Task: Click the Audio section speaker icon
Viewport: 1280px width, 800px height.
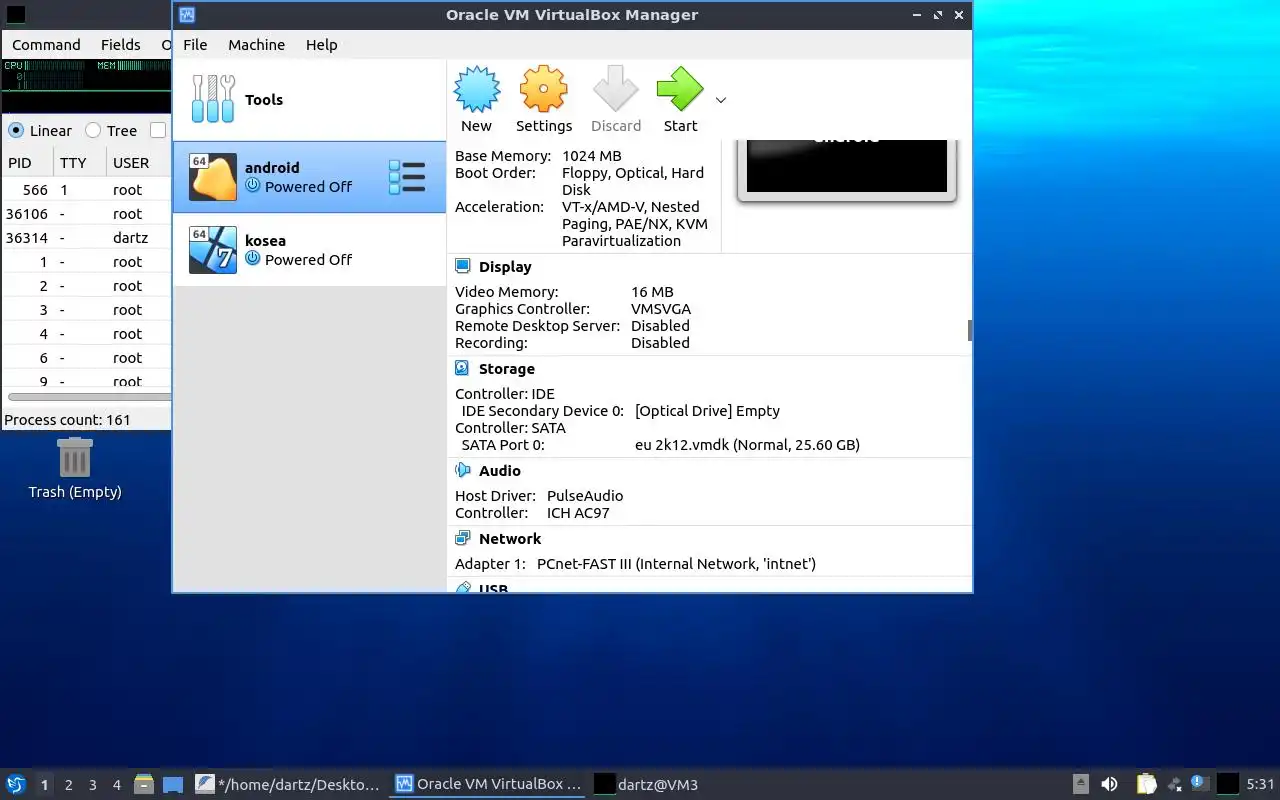Action: pyautogui.click(x=463, y=471)
